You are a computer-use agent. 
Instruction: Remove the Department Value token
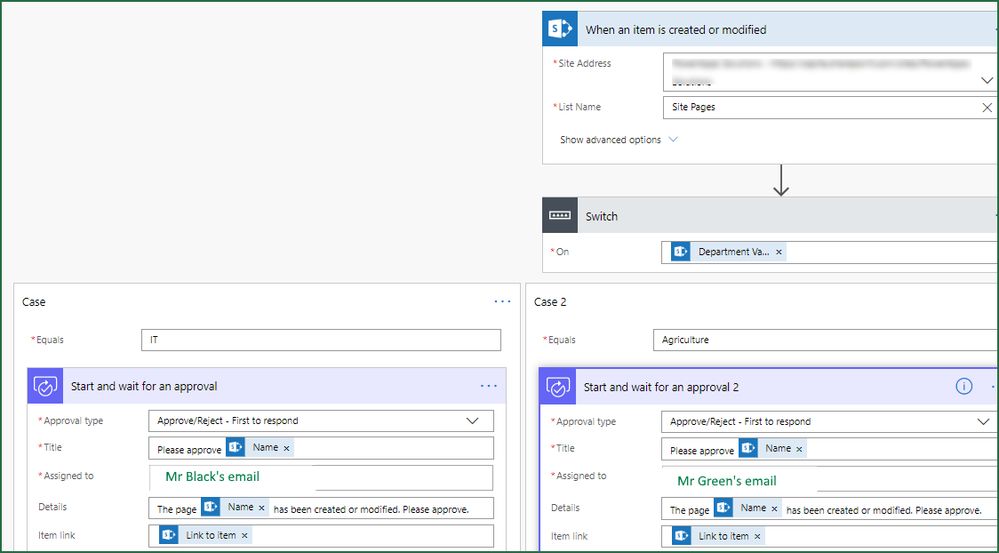[779, 252]
